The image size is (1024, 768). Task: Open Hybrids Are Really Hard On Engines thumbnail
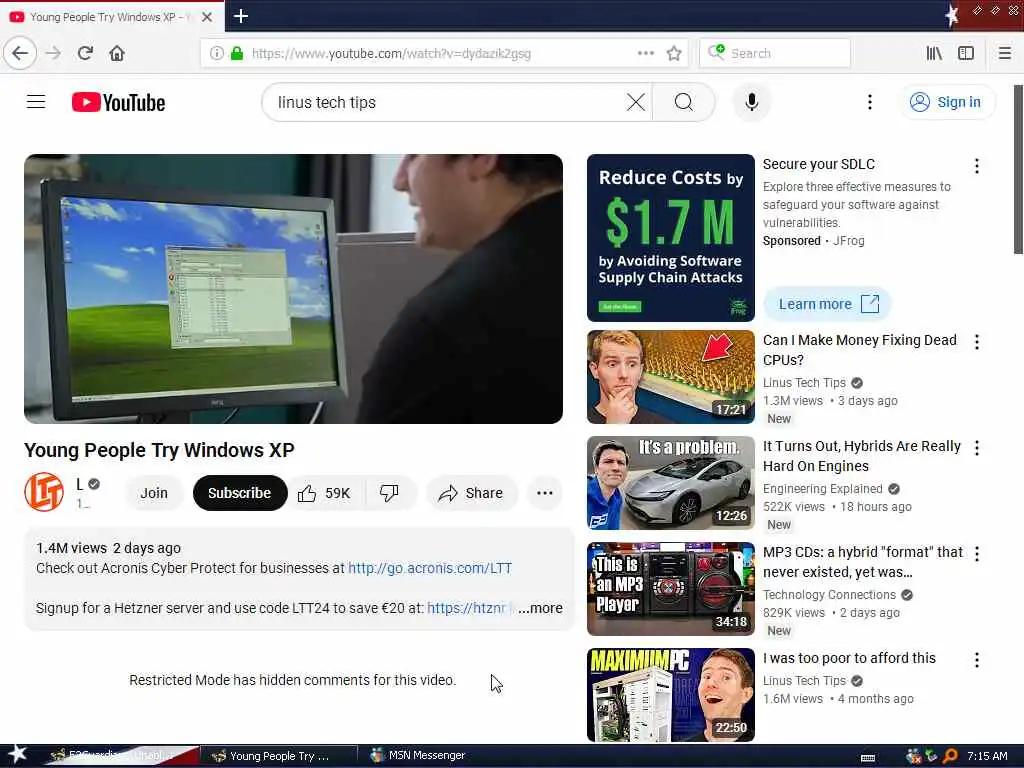point(671,483)
